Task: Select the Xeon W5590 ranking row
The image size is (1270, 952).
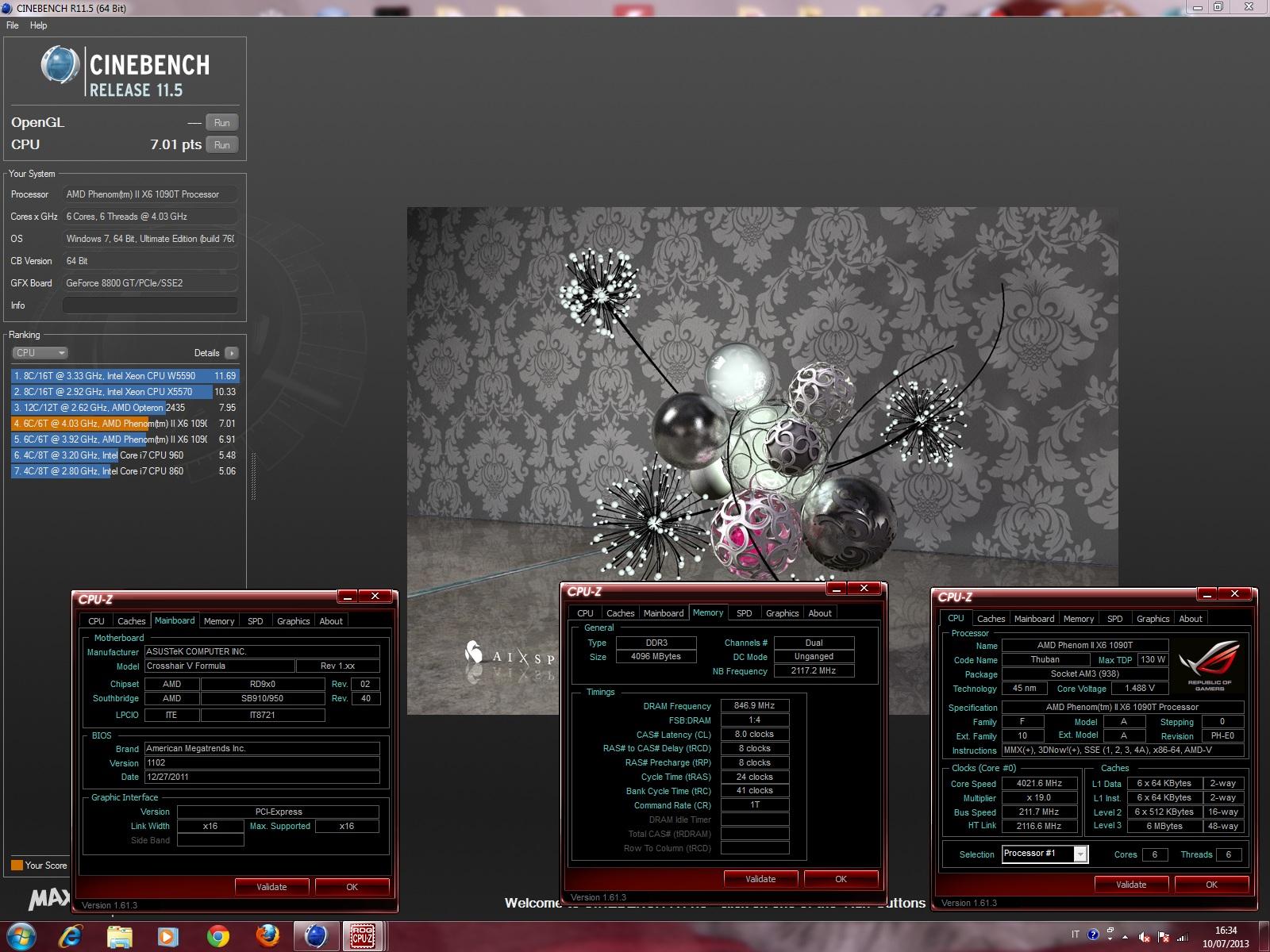Action: [125, 376]
